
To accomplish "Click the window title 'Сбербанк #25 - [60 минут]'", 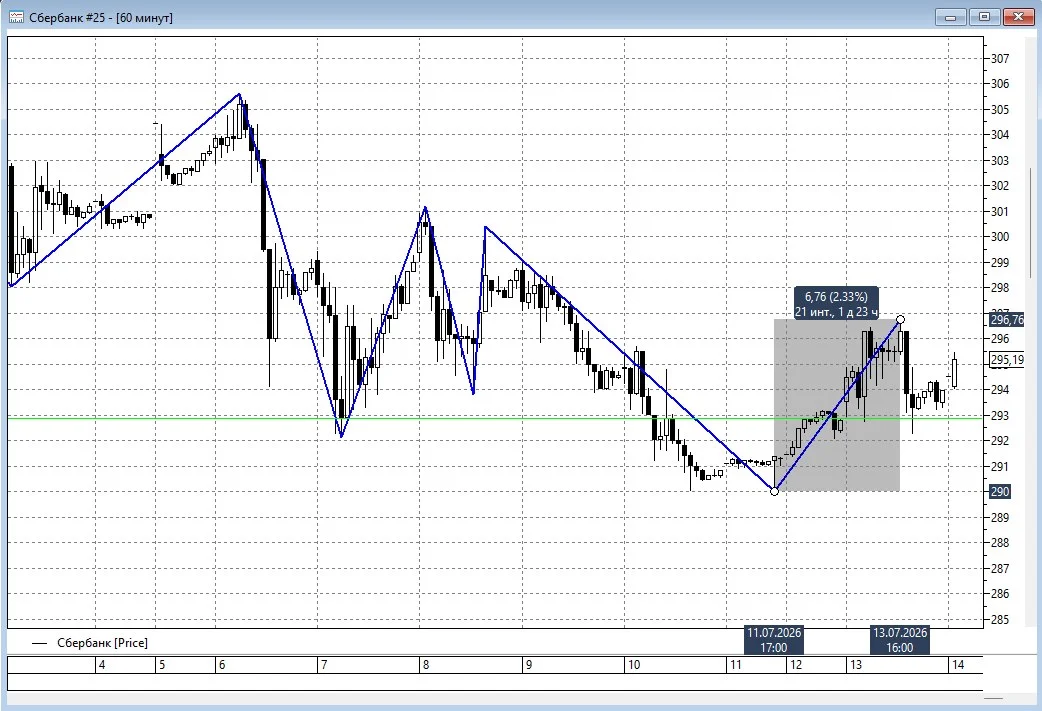I will click(x=101, y=18).
